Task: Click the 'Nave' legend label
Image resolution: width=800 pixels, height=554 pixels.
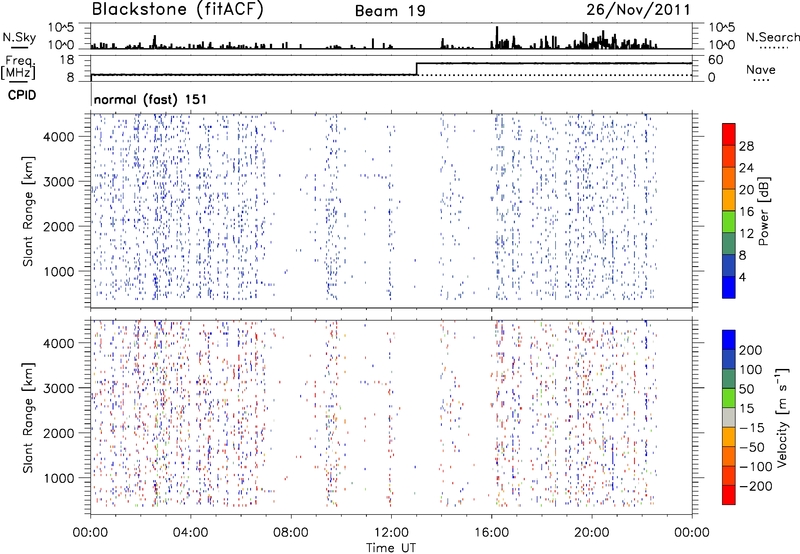Action: tap(761, 69)
